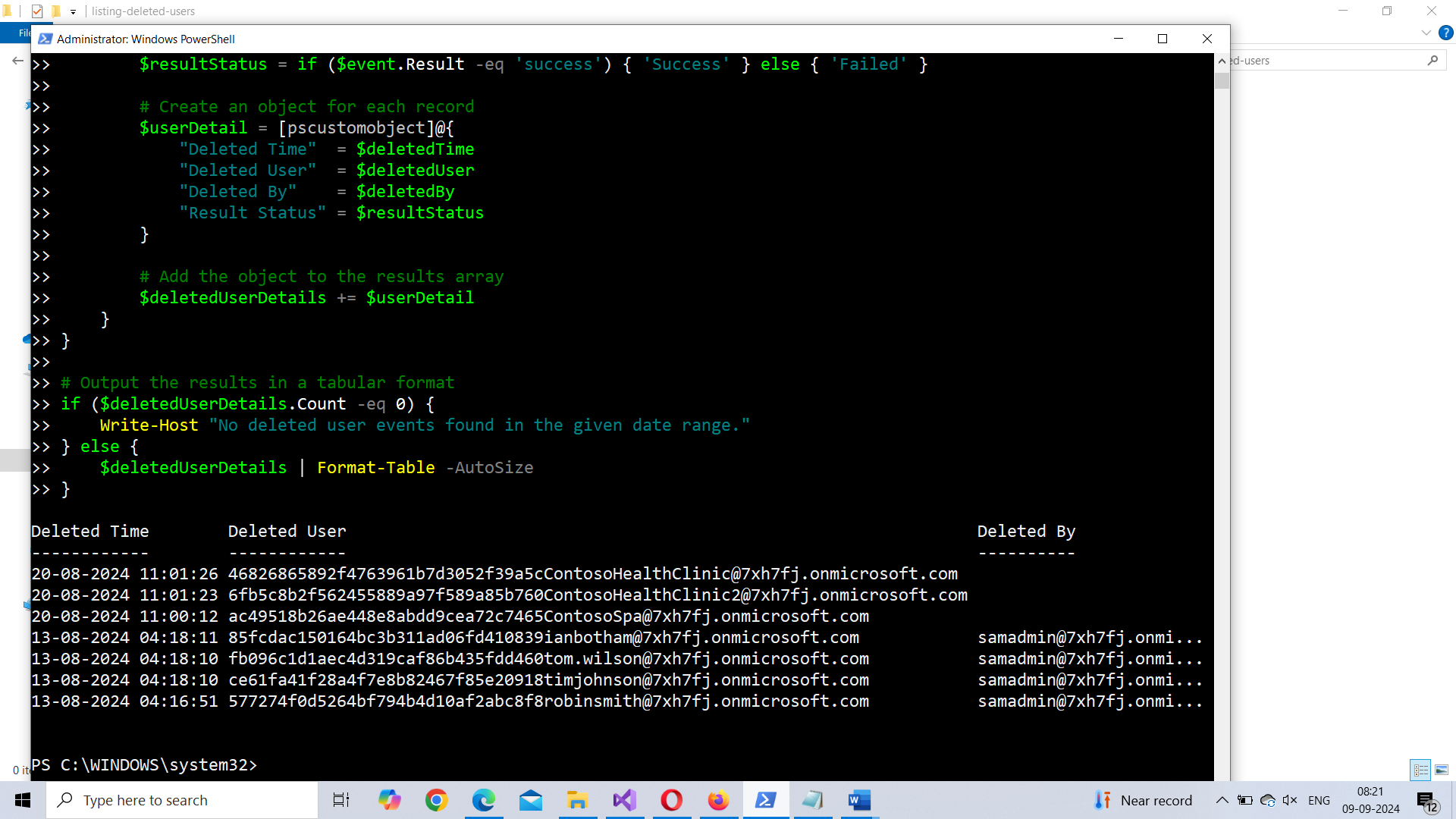Open the Quick Access Toolbar customize dropdown
The height and width of the screenshot is (819, 1456).
[74, 11]
